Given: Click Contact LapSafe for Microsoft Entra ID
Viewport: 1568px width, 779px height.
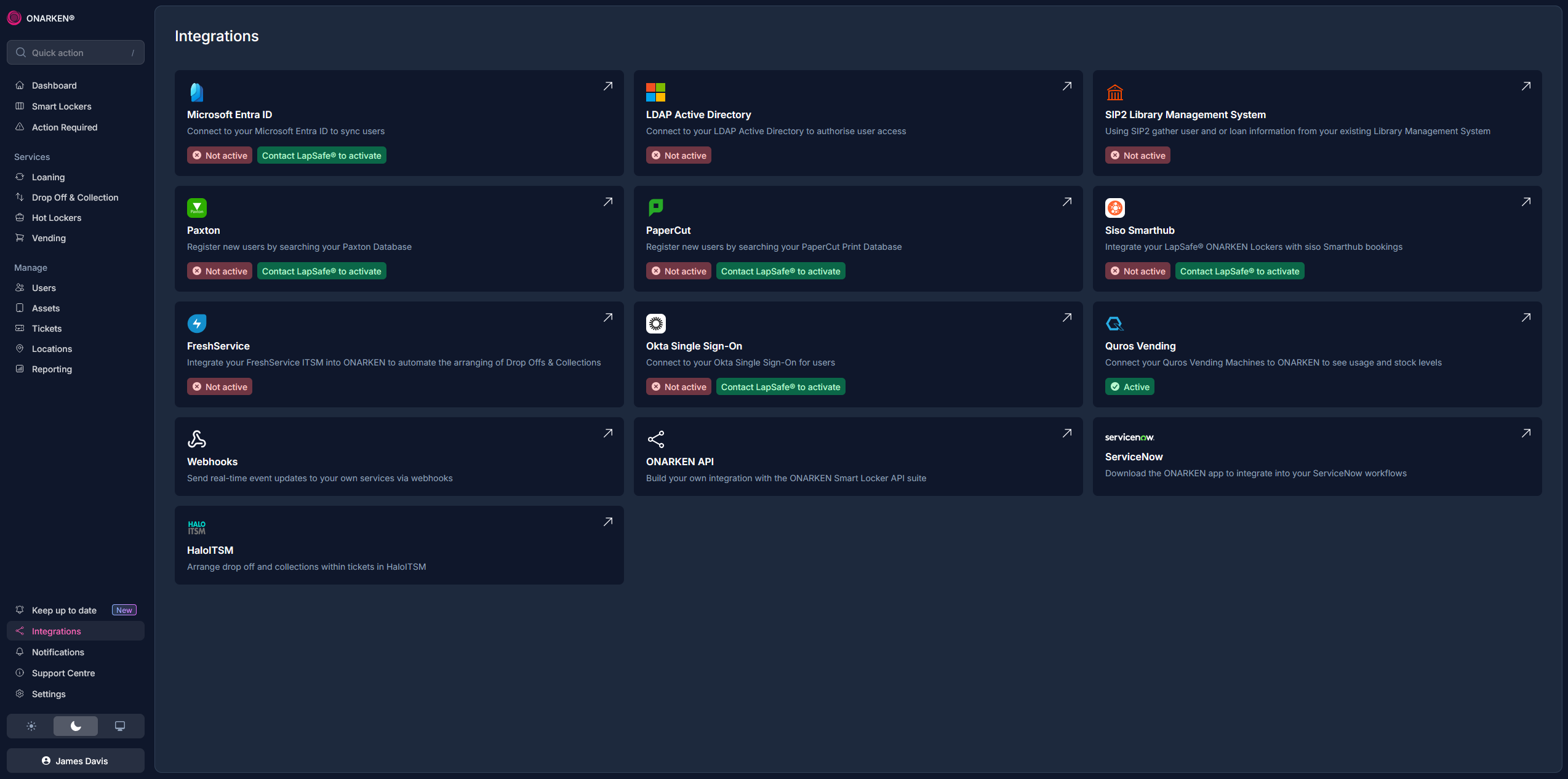Looking at the screenshot, I should click(x=321, y=156).
